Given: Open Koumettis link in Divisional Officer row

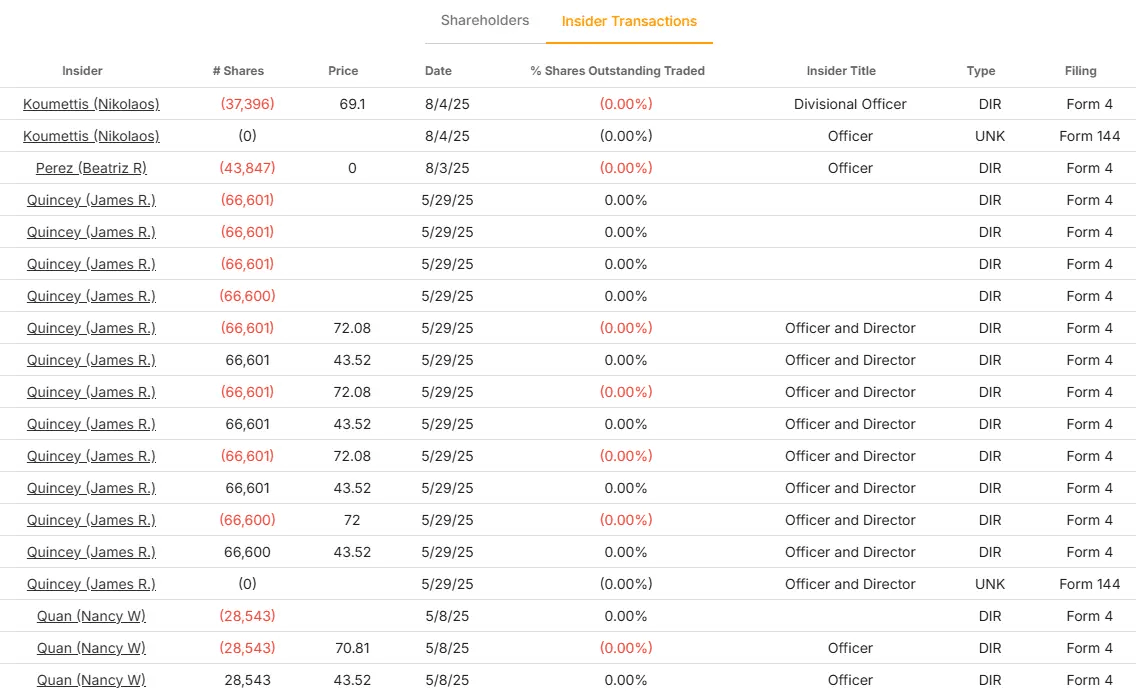Looking at the screenshot, I should tap(91, 104).
